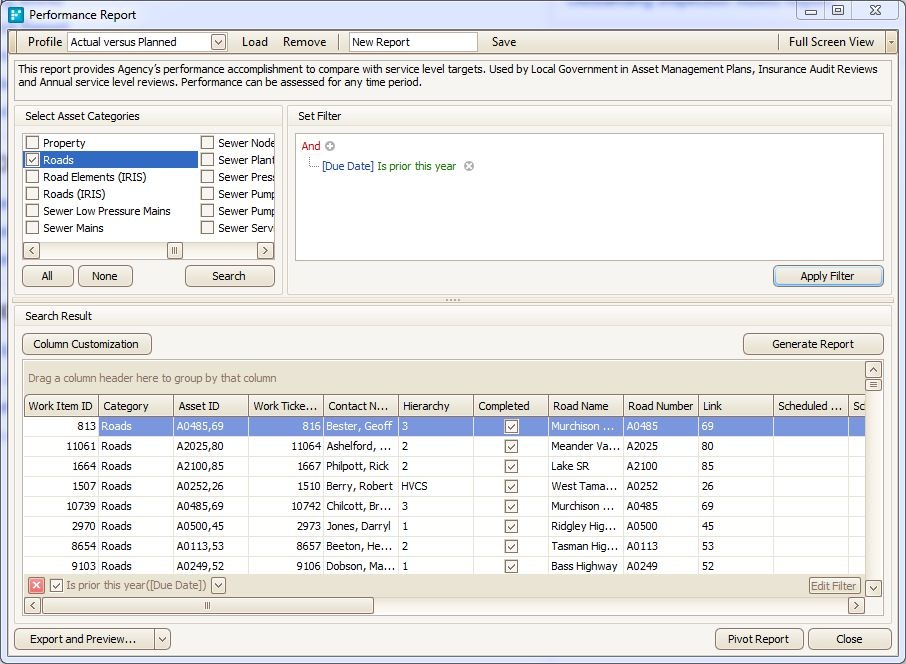
Task: Check the Property asset category
Action: tap(33, 143)
